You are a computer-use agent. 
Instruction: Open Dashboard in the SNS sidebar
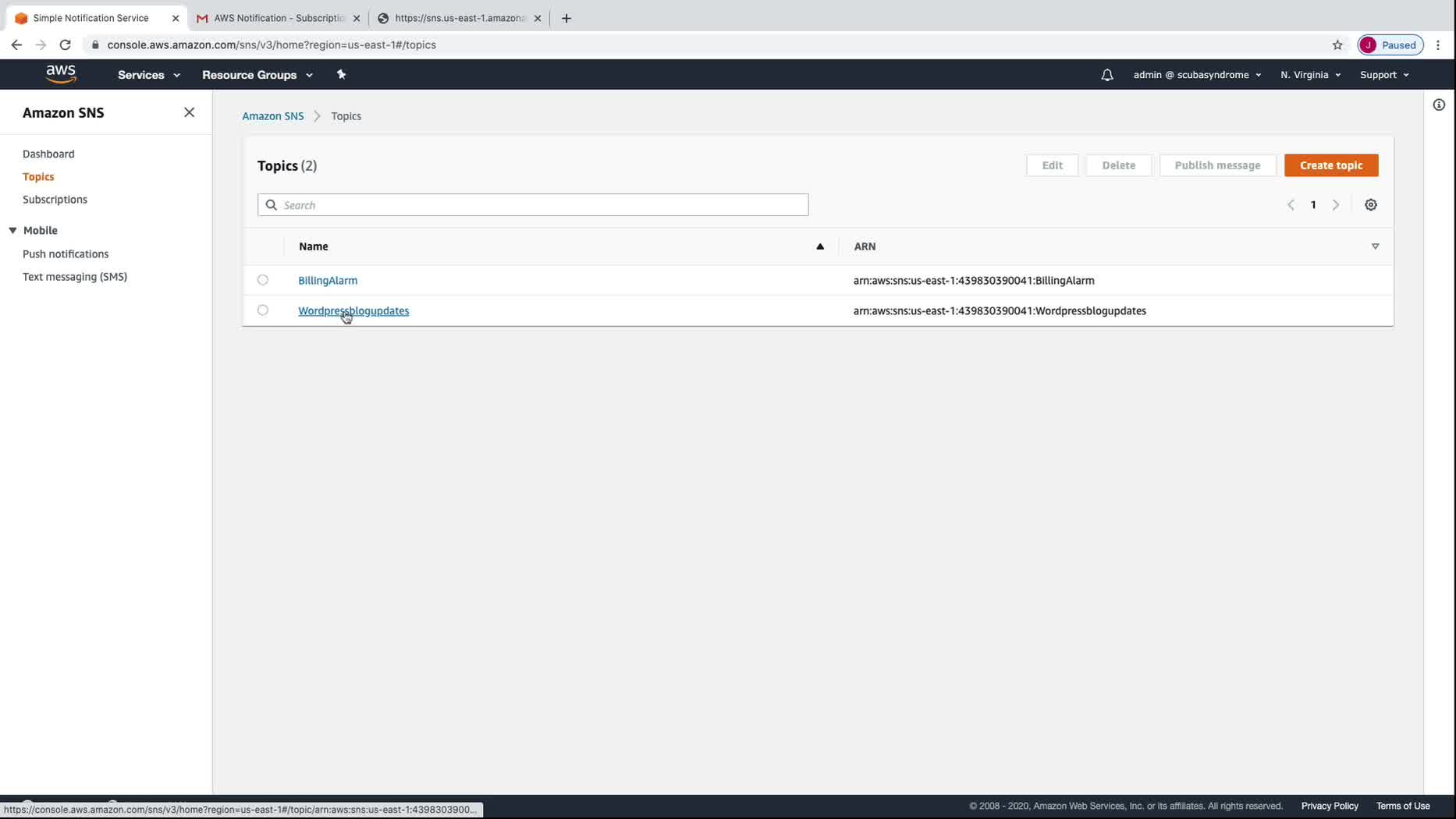coord(48,154)
